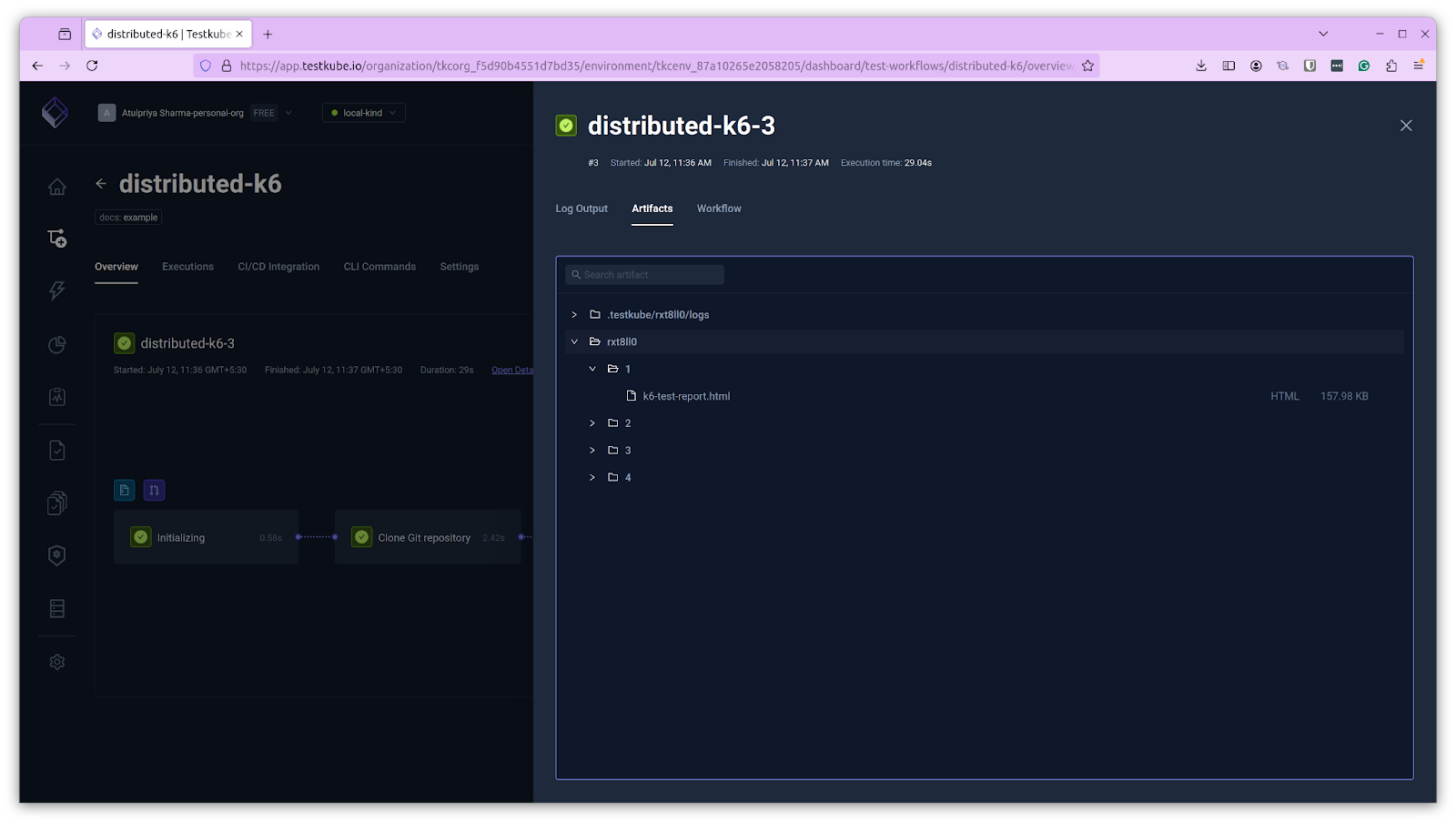Click the Testkube logo icon

coord(55,112)
